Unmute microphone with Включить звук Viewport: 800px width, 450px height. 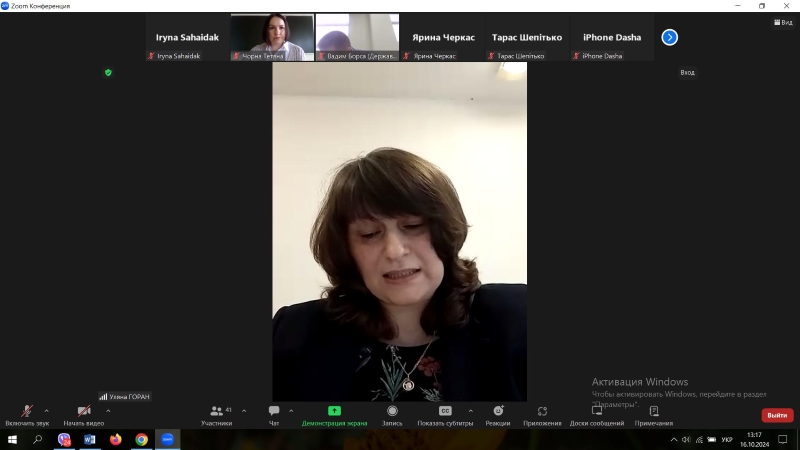click(27, 415)
